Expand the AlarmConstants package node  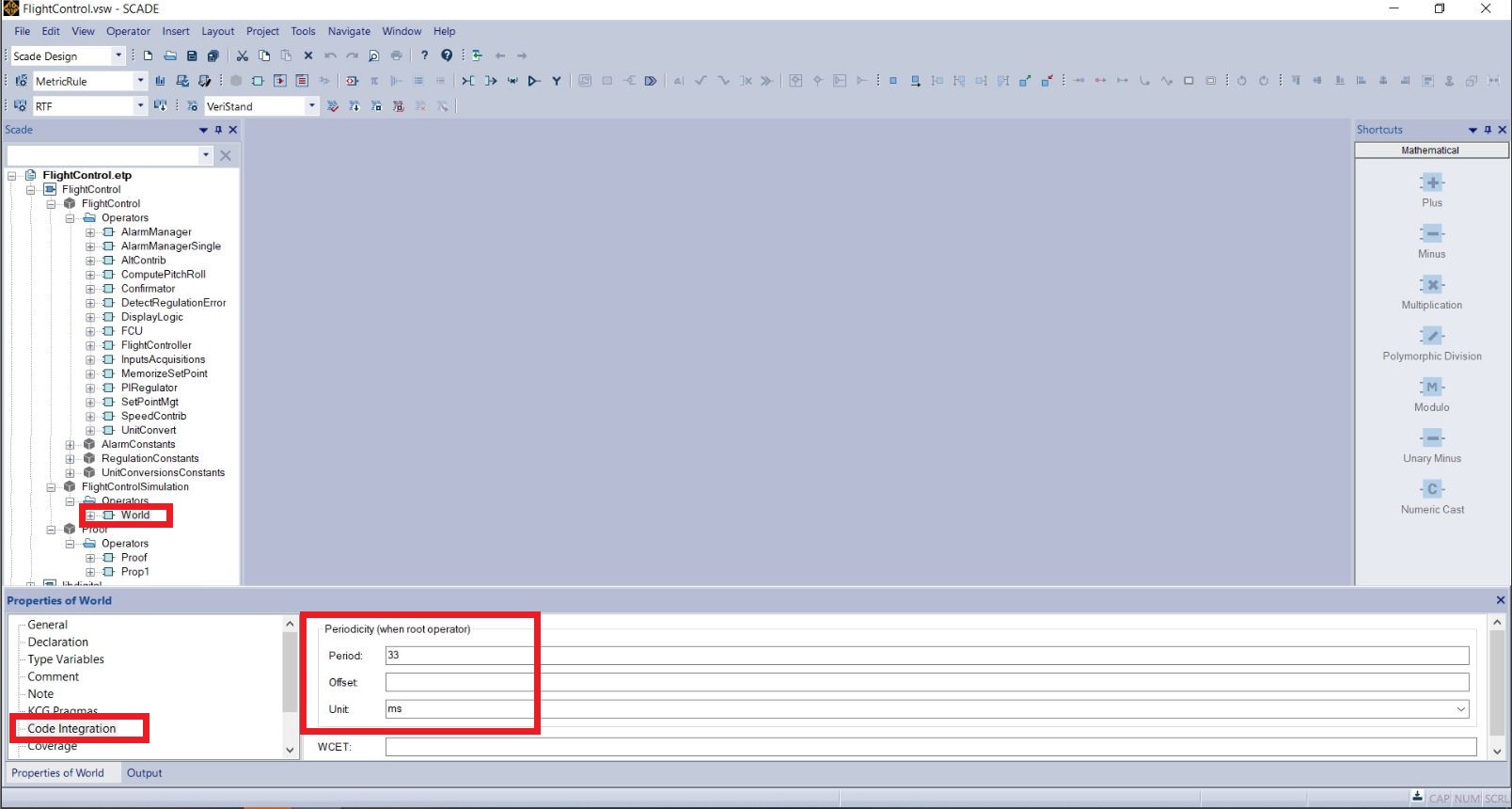click(x=71, y=445)
